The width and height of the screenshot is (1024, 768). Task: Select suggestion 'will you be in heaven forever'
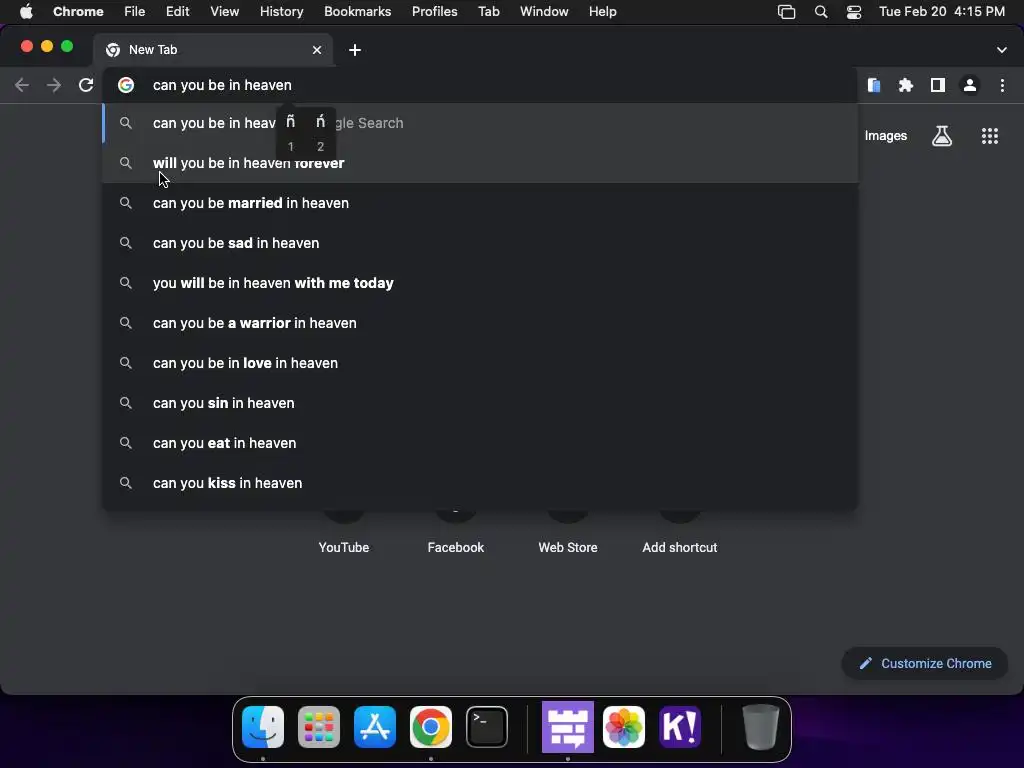480,163
